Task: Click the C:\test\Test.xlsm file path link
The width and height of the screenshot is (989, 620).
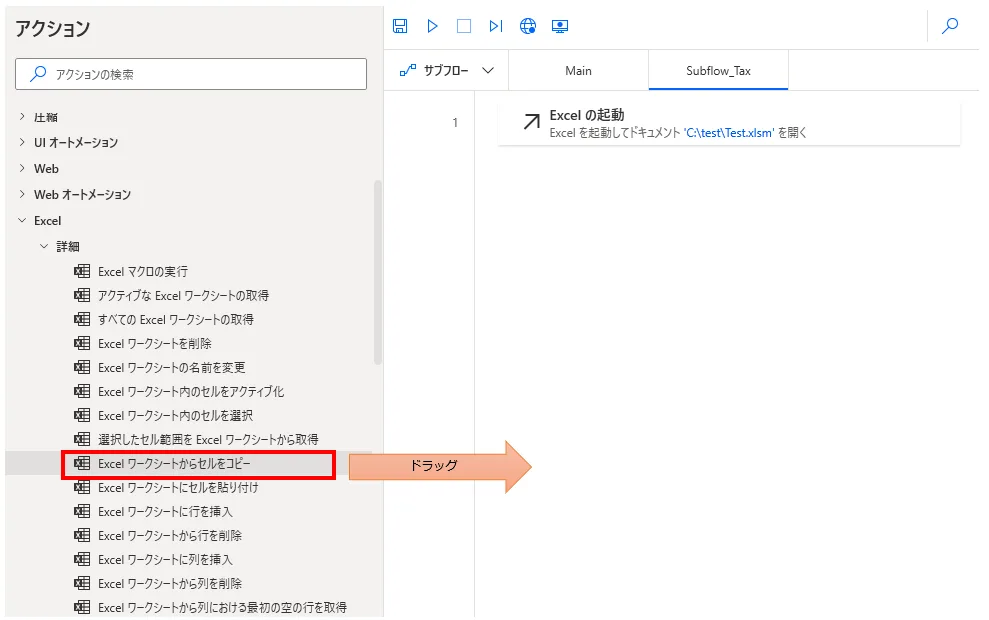Action: coord(729,133)
